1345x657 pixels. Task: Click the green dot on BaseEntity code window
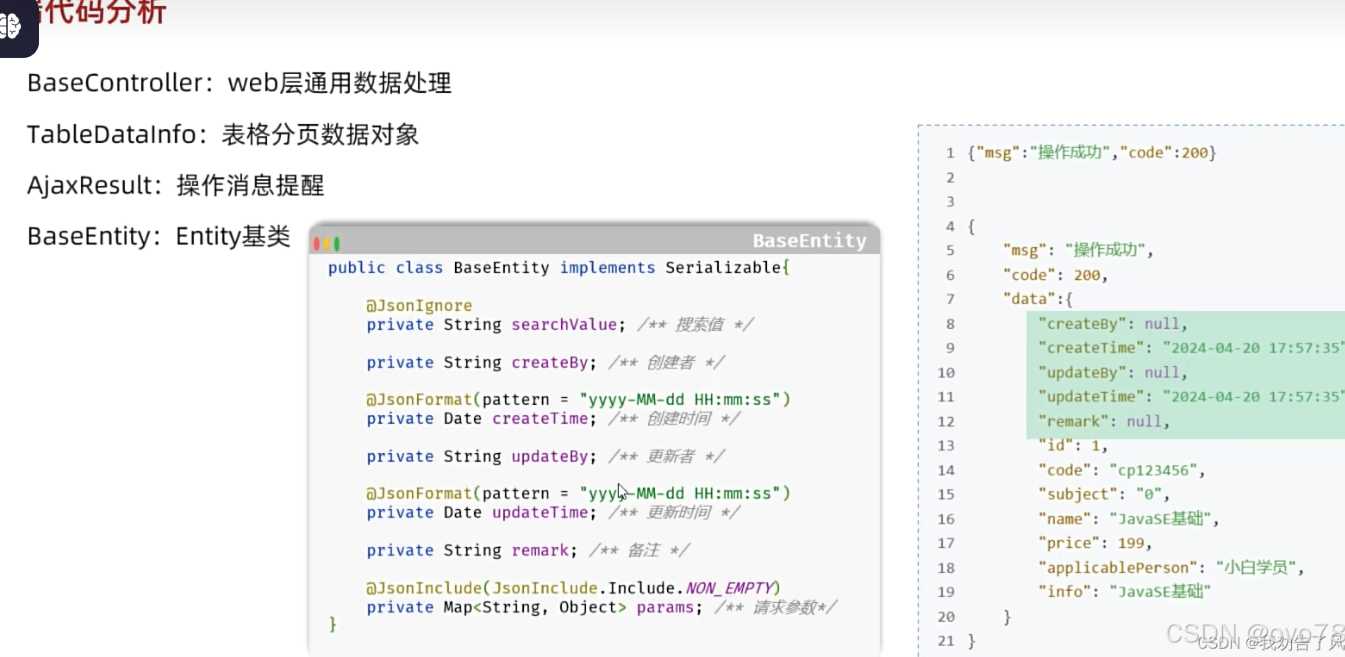(x=337, y=243)
